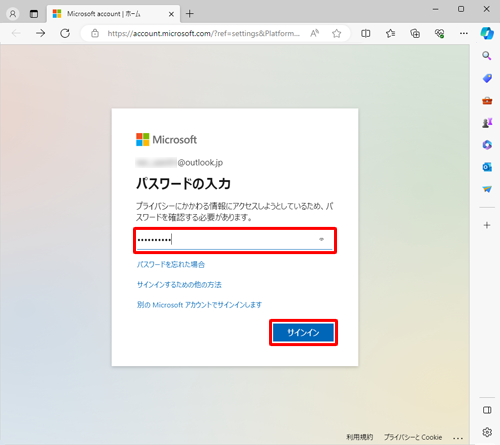Open footer more options ellipsis

(458, 438)
